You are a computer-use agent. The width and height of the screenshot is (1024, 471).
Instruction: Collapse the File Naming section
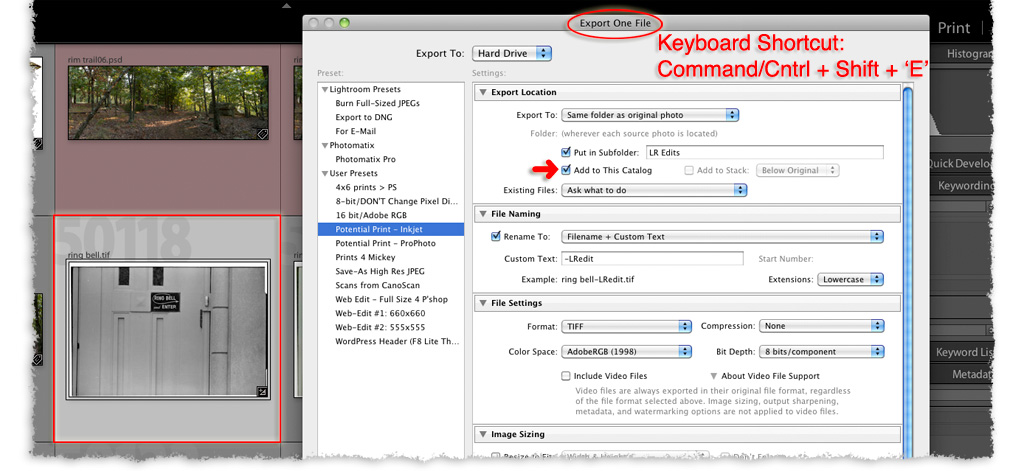483,214
